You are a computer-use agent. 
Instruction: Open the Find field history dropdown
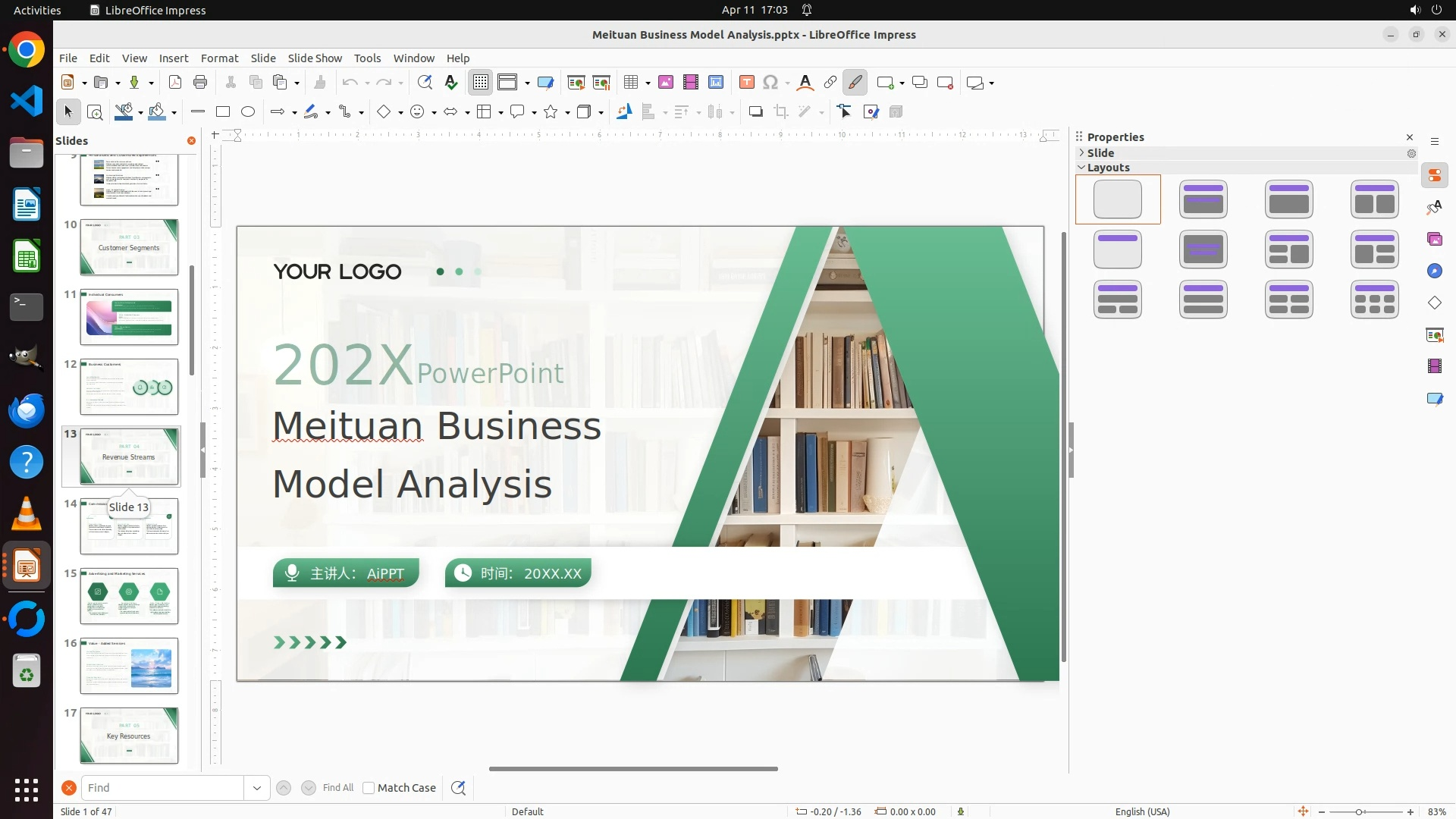click(257, 788)
